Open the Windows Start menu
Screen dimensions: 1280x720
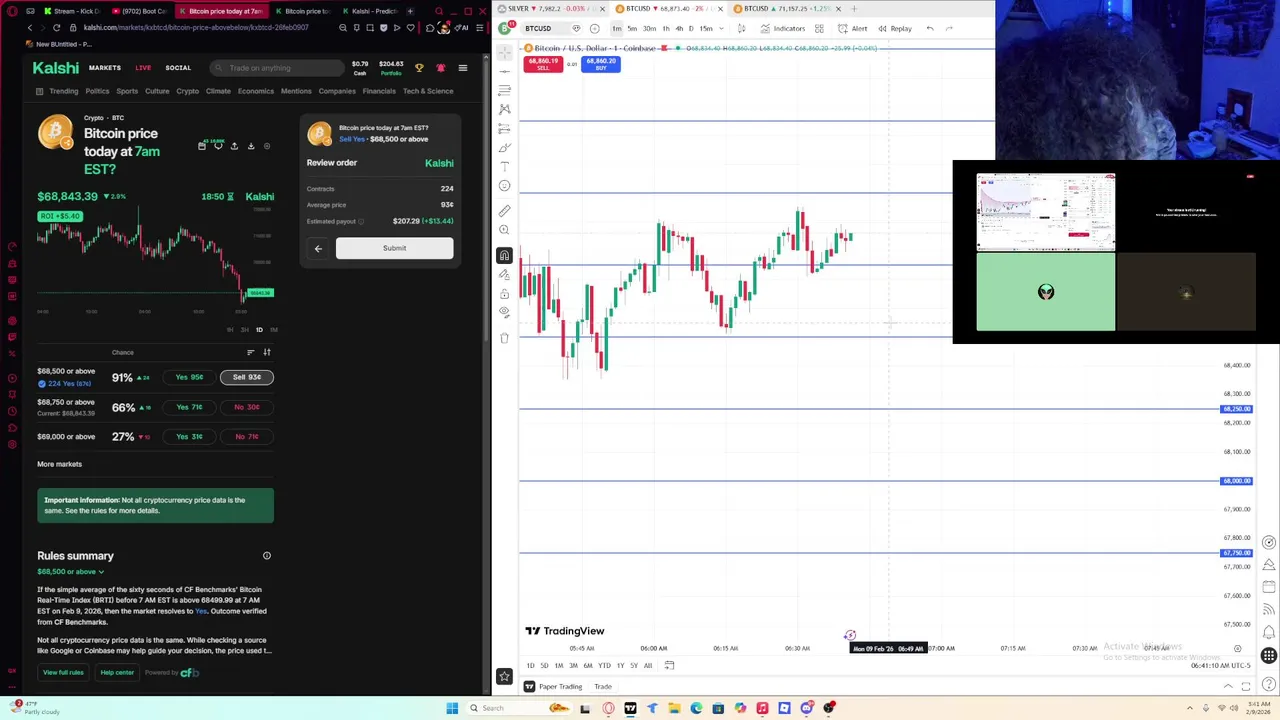[452, 708]
